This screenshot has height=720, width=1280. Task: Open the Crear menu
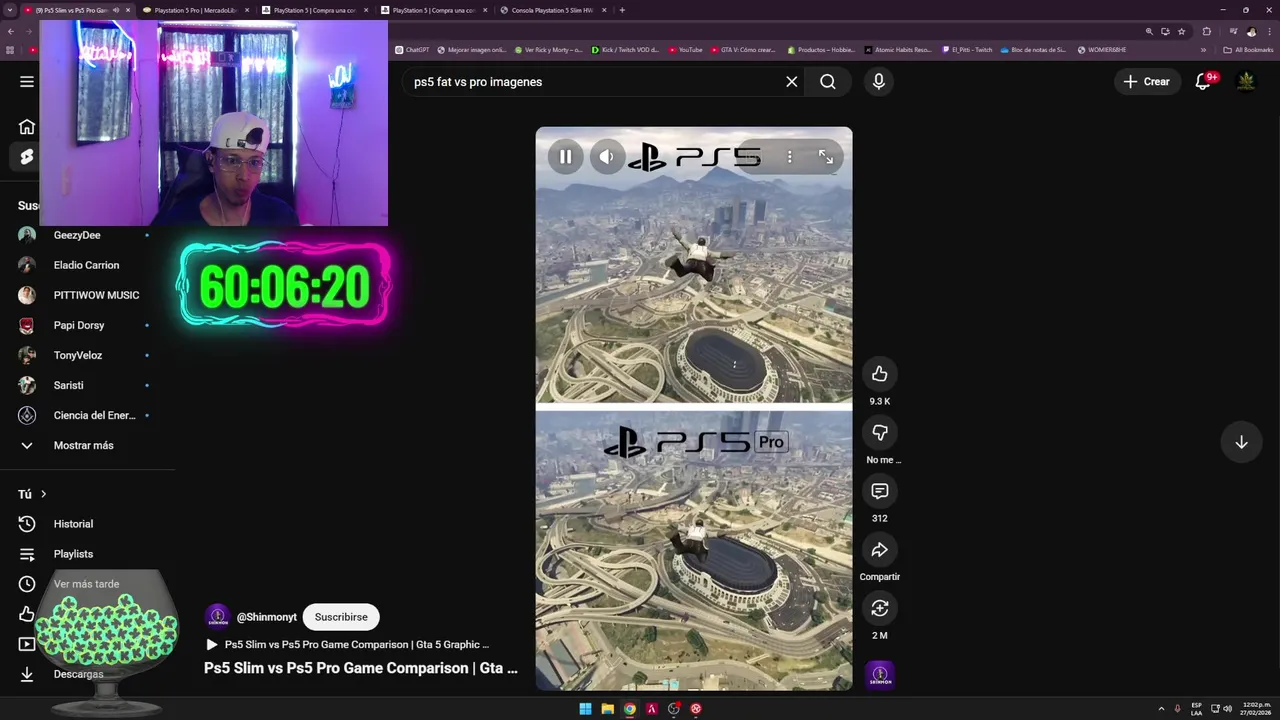click(1146, 82)
